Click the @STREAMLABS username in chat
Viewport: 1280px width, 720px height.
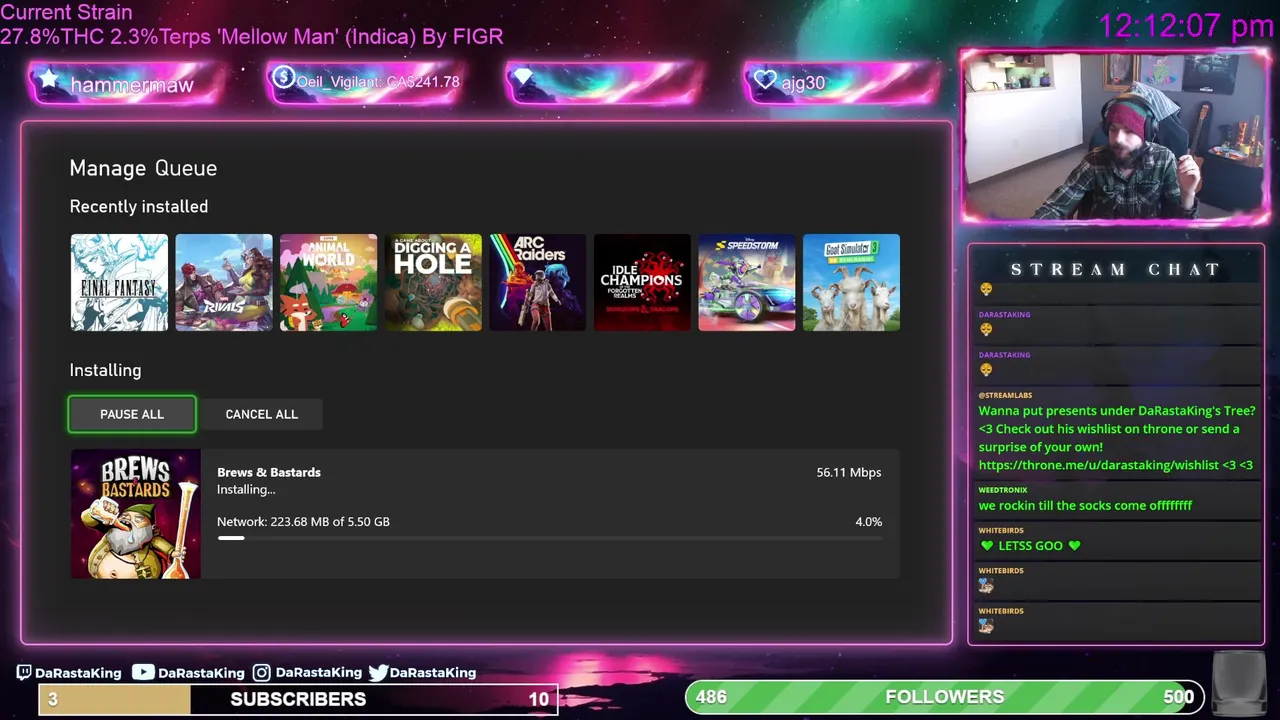point(1005,395)
